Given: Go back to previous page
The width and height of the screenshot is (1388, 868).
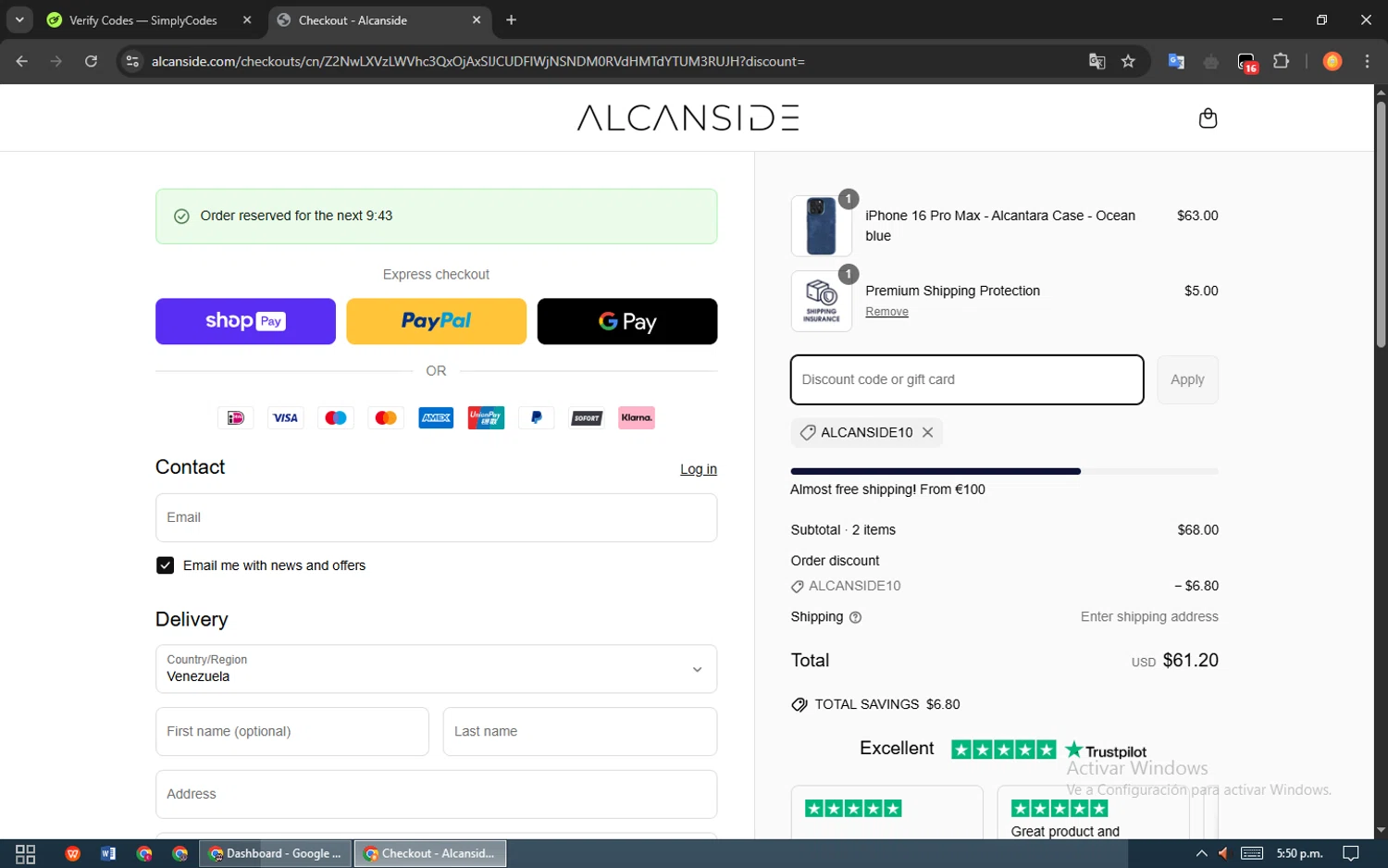Looking at the screenshot, I should (22, 61).
